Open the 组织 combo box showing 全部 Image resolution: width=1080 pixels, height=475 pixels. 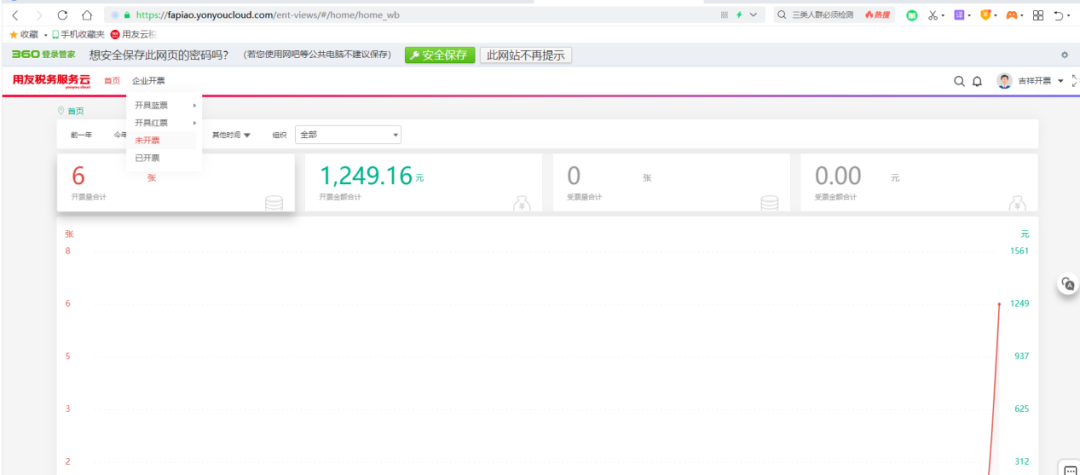click(348, 135)
